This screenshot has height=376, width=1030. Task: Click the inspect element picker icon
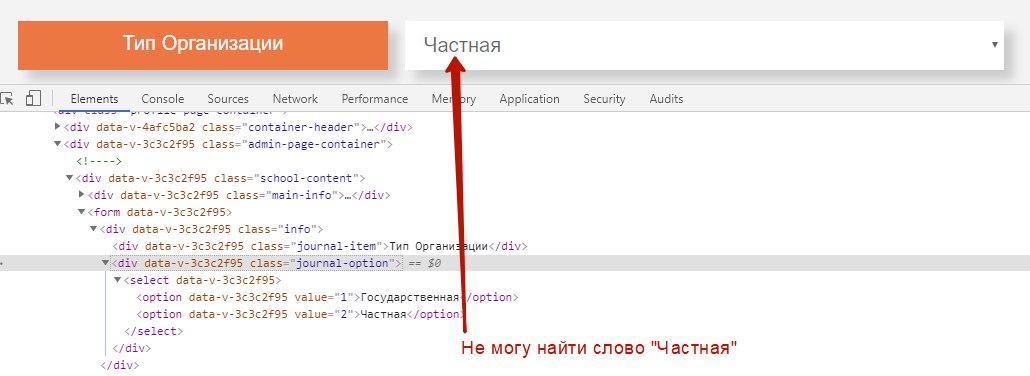coord(7,99)
